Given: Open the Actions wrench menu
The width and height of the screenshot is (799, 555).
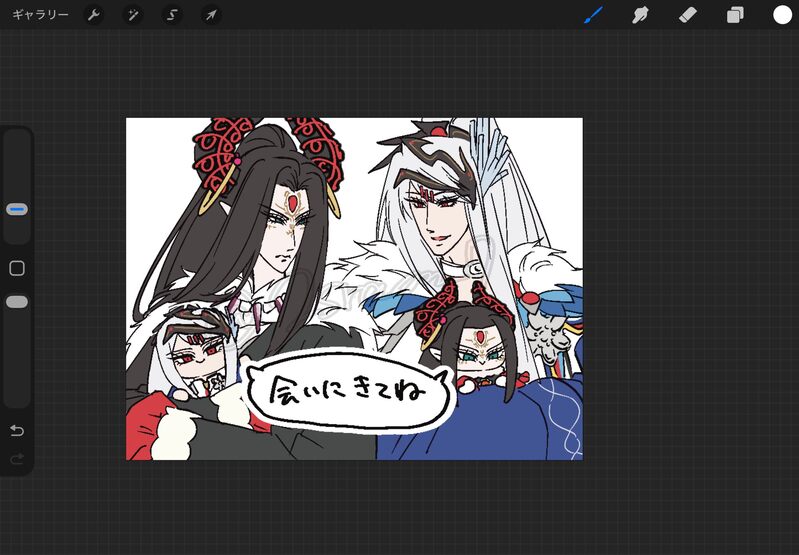Looking at the screenshot, I should click(x=93, y=15).
